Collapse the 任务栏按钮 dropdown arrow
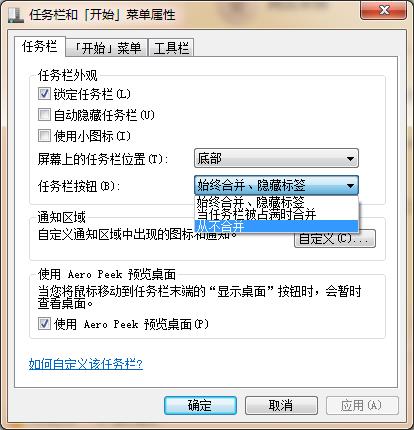The image size is (414, 430). pos(350,185)
